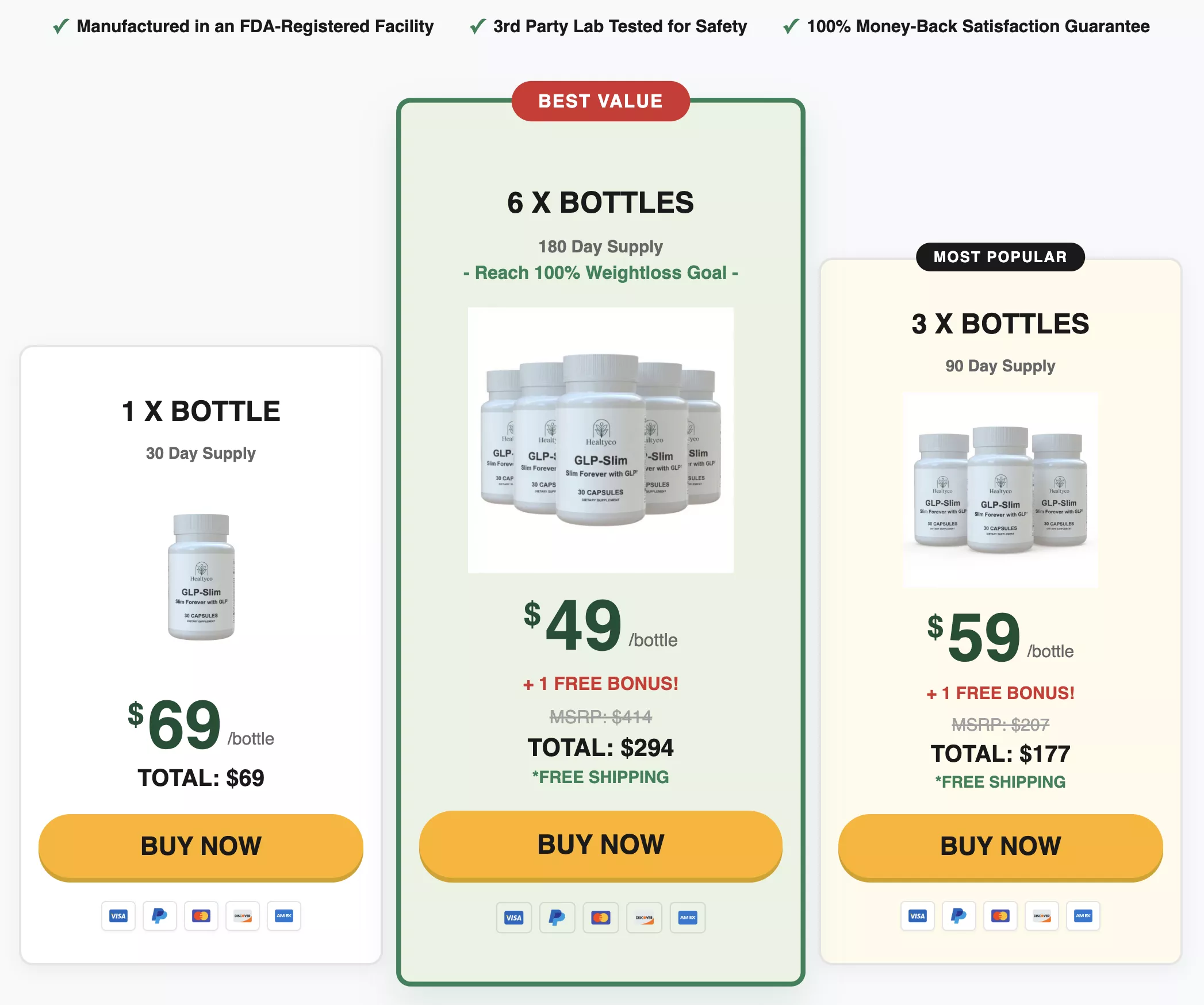1204x1005 pixels.
Task: Click the single bottle product image
Action: [201, 577]
